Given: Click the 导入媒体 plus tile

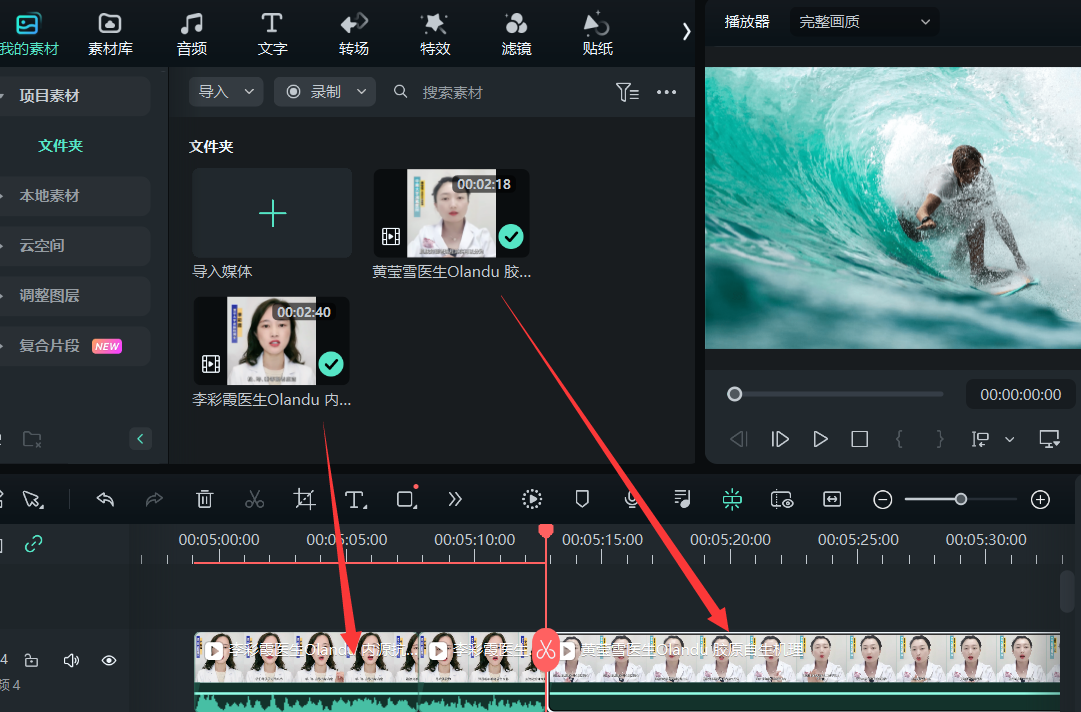Looking at the screenshot, I should click(272, 213).
